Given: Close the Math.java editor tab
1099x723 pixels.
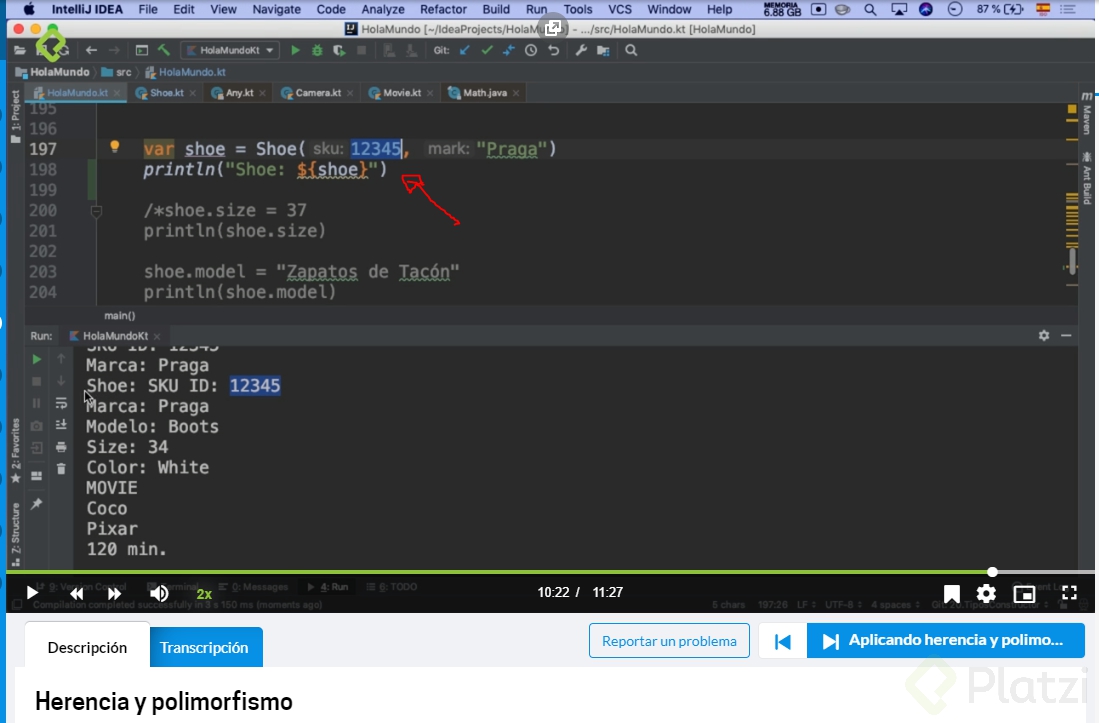Looking at the screenshot, I should [x=516, y=93].
